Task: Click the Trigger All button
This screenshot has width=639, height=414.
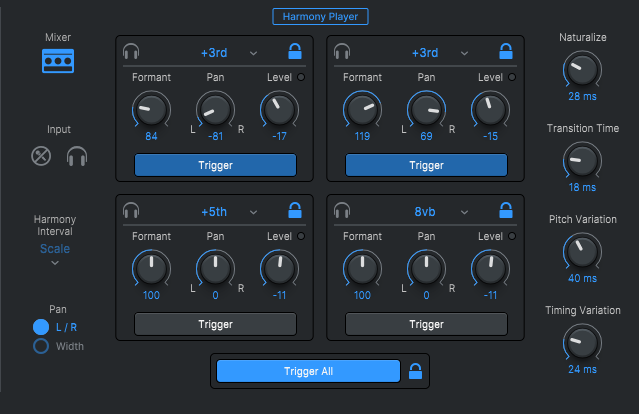Action: (x=308, y=371)
